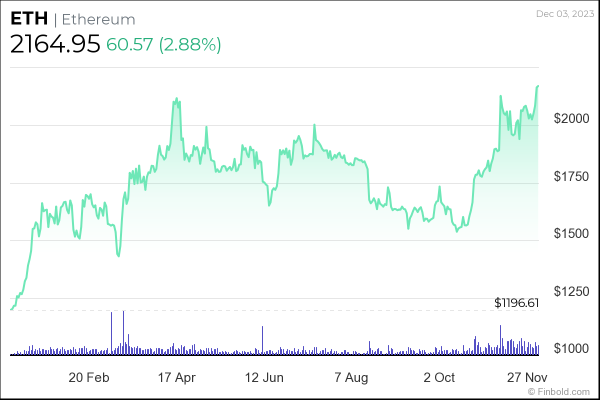
Task: Click the $1750 y-axis label
Action: click(x=568, y=176)
